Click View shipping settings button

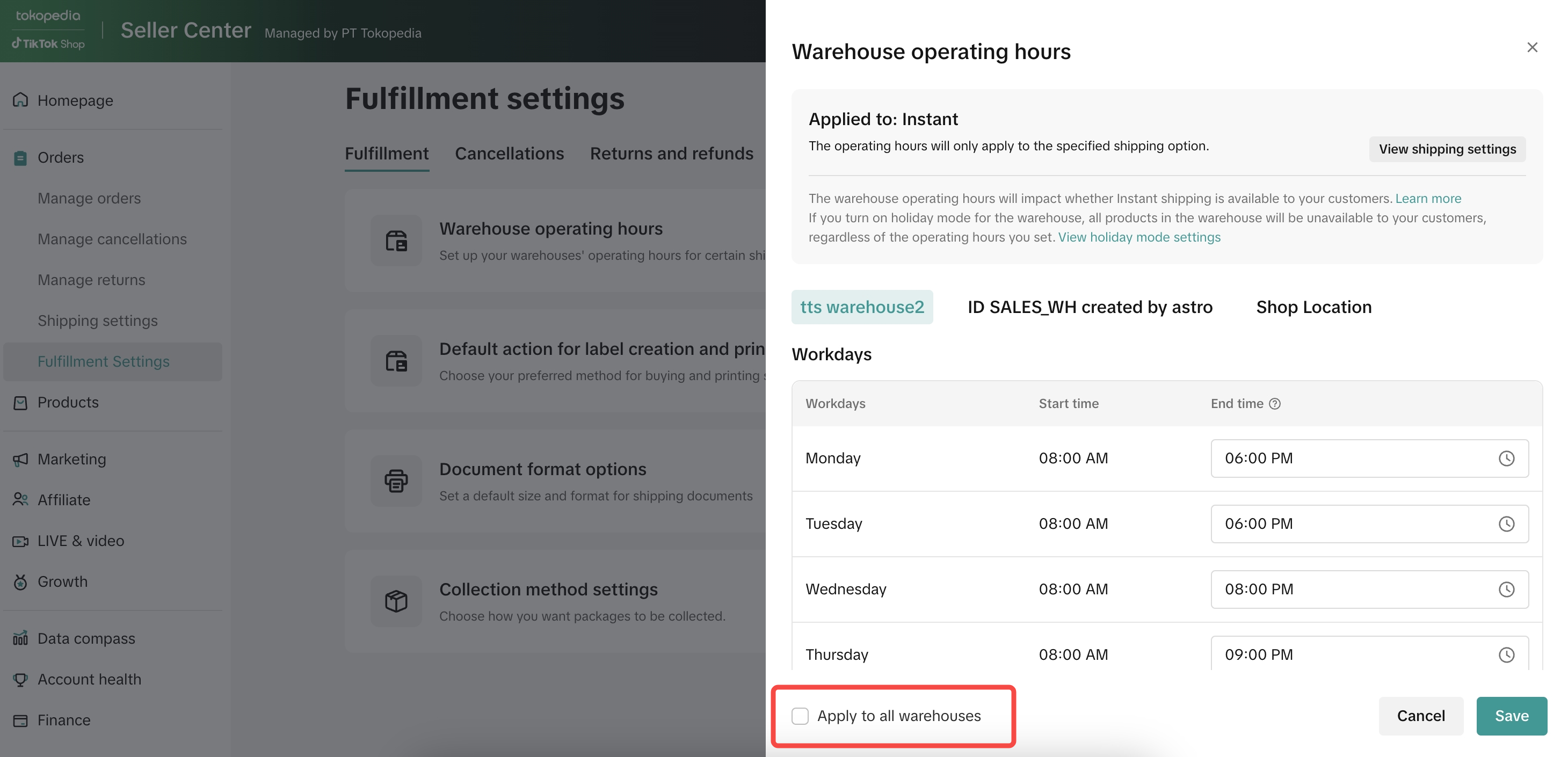[x=1447, y=149]
